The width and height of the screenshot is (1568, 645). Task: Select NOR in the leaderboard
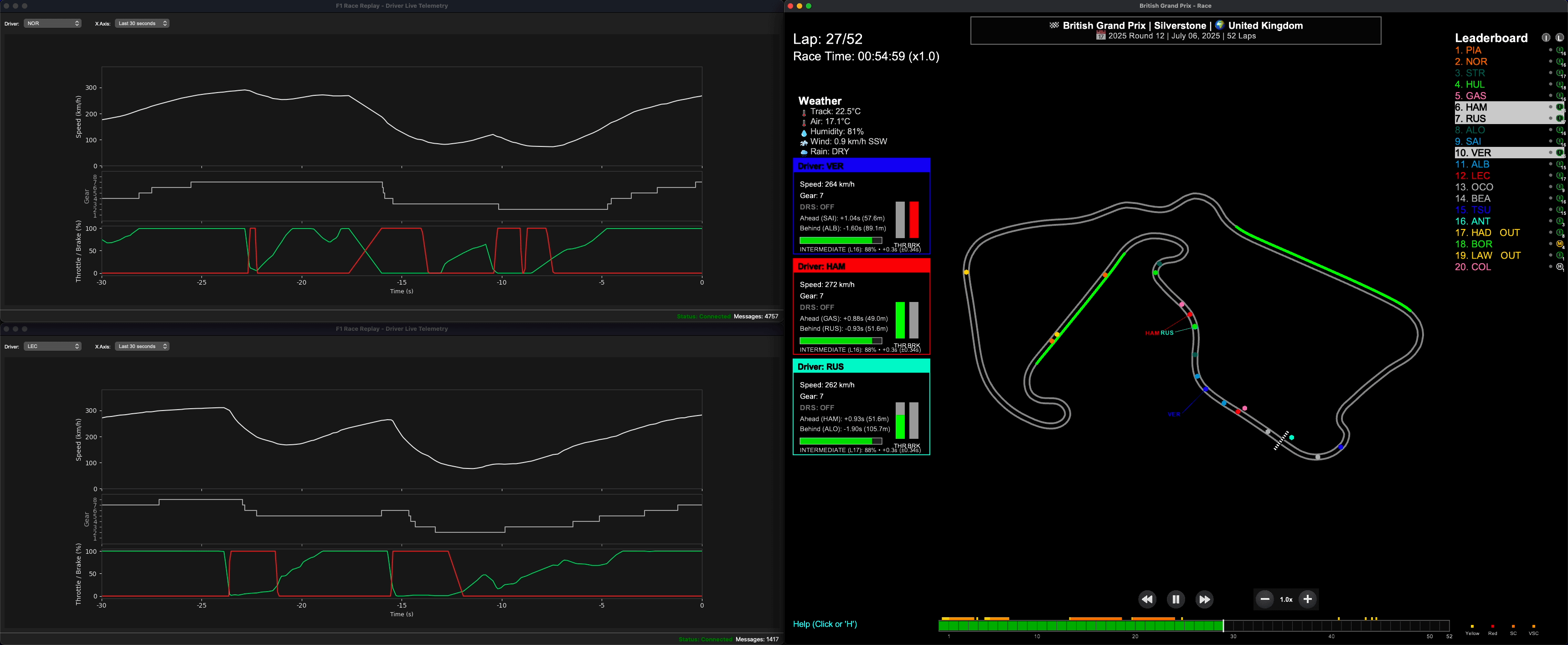[1470, 62]
